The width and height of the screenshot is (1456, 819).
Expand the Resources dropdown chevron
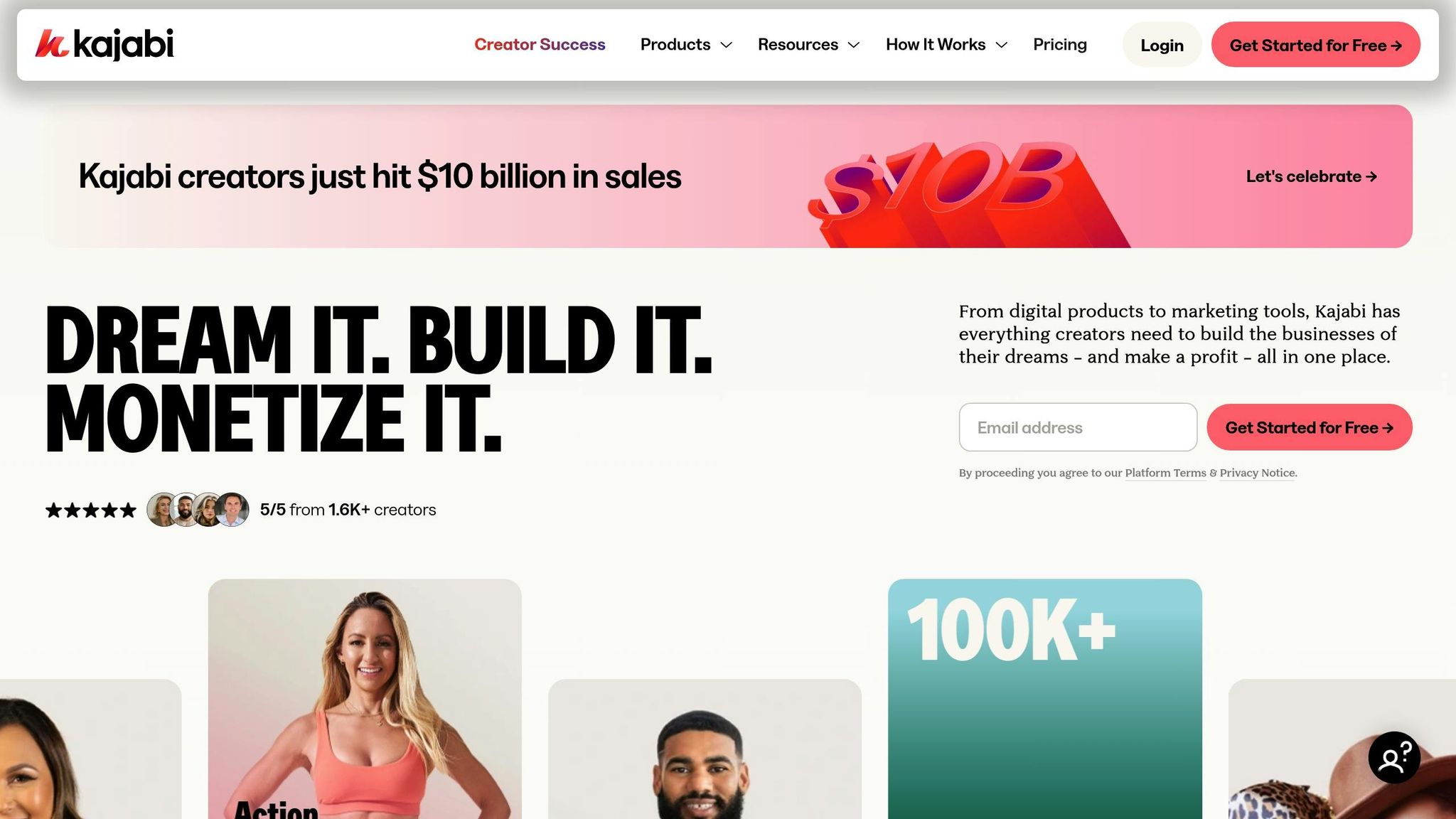coord(854,45)
